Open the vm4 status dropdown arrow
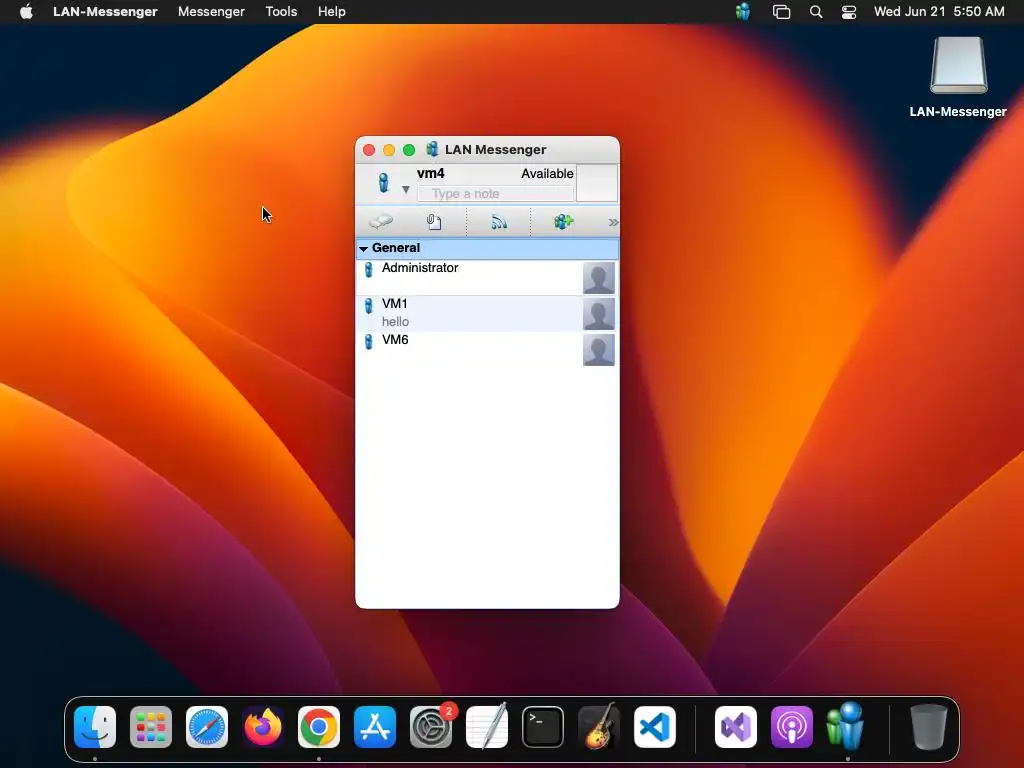Viewport: 1024px width, 768px height. tap(406, 189)
